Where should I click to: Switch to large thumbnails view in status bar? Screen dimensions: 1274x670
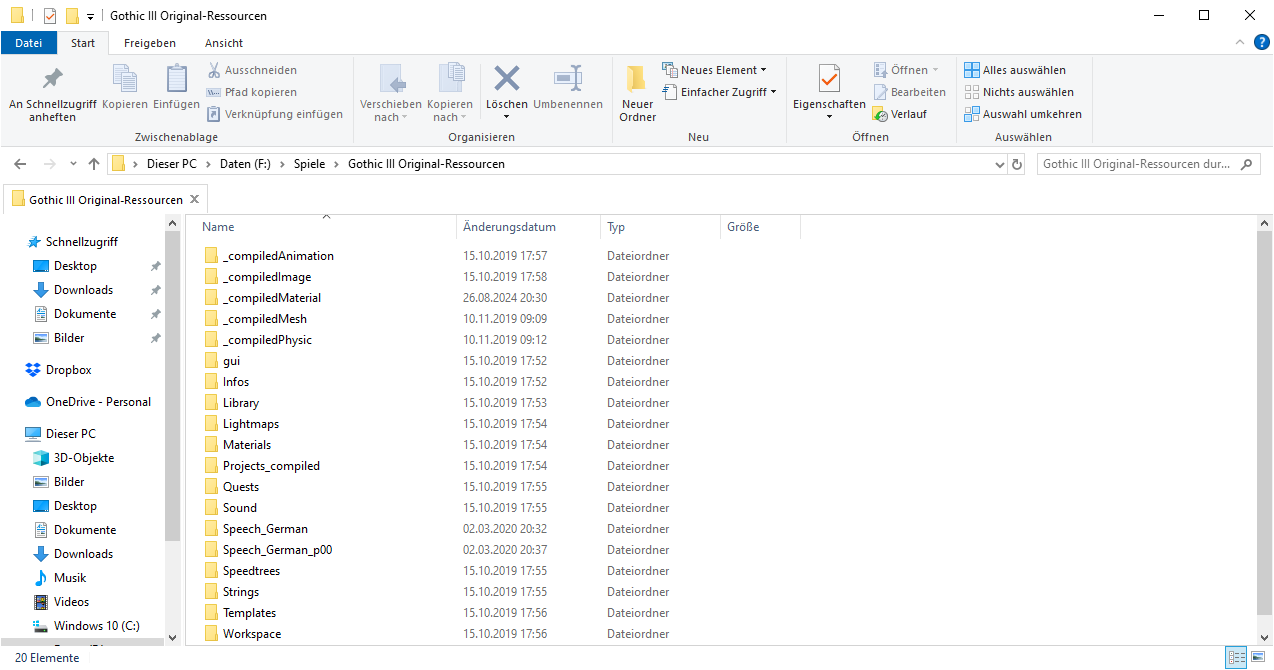click(x=1258, y=657)
